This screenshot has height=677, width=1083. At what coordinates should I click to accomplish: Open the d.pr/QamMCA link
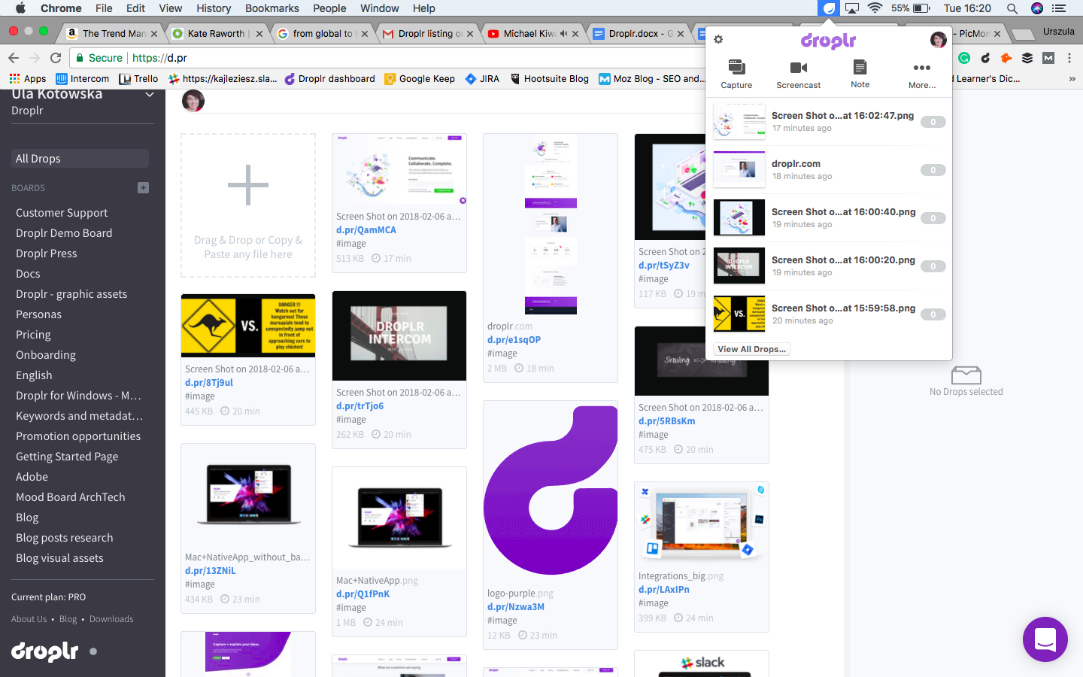click(x=366, y=230)
